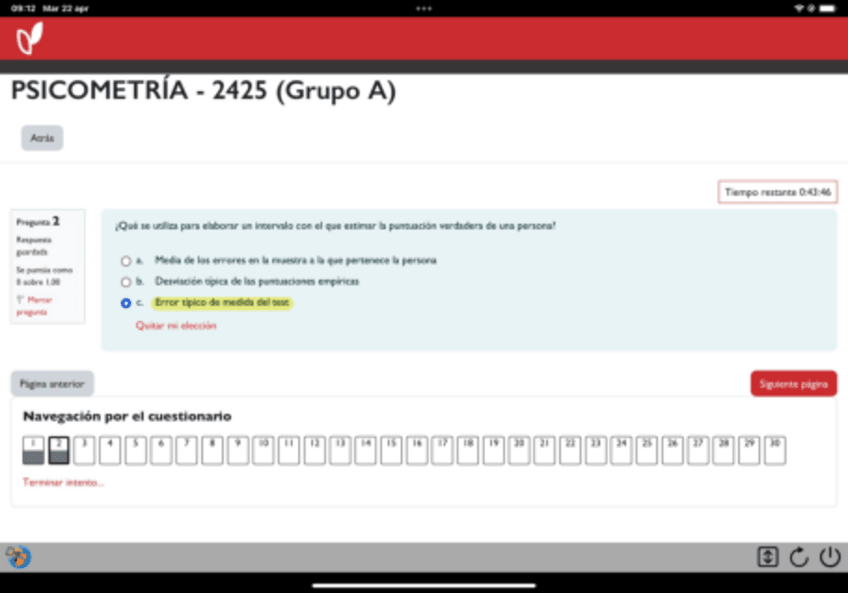Jump to question 22 in the quiz navigation
The width and height of the screenshot is (848, 593).
click(570, 450)
